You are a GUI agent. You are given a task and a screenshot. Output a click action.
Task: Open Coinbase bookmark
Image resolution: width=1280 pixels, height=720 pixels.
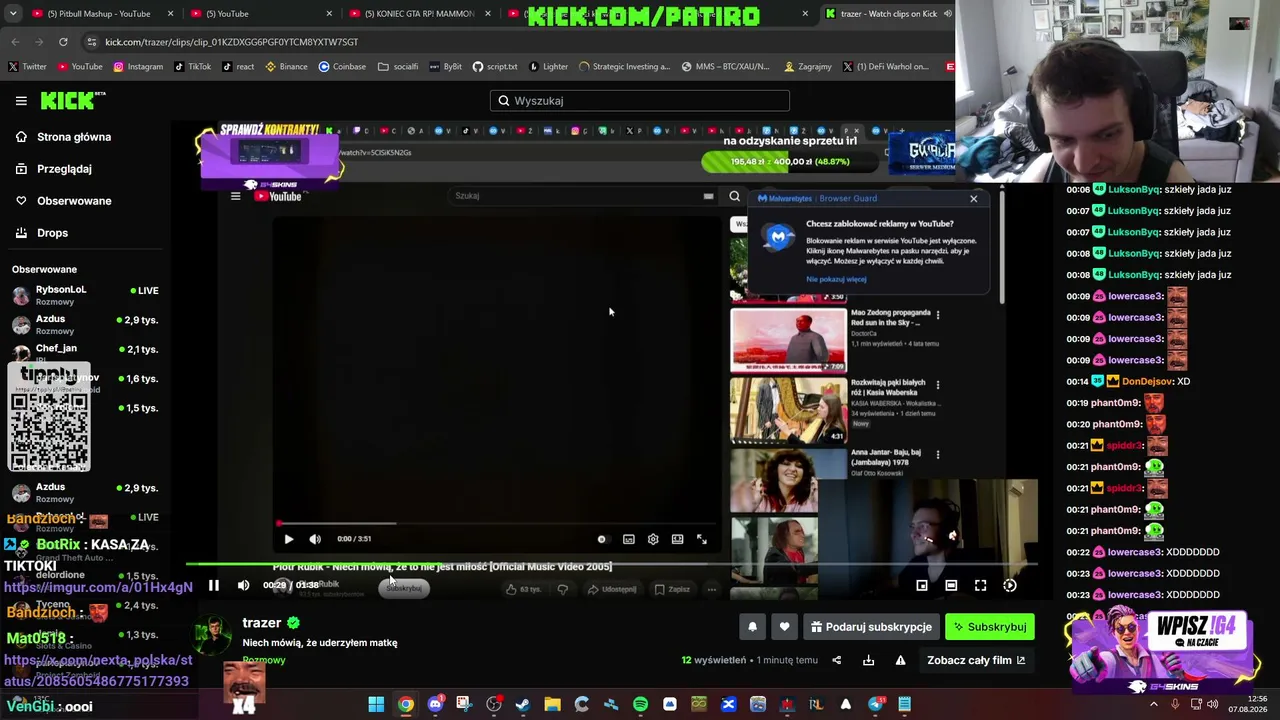pos(342,67)
